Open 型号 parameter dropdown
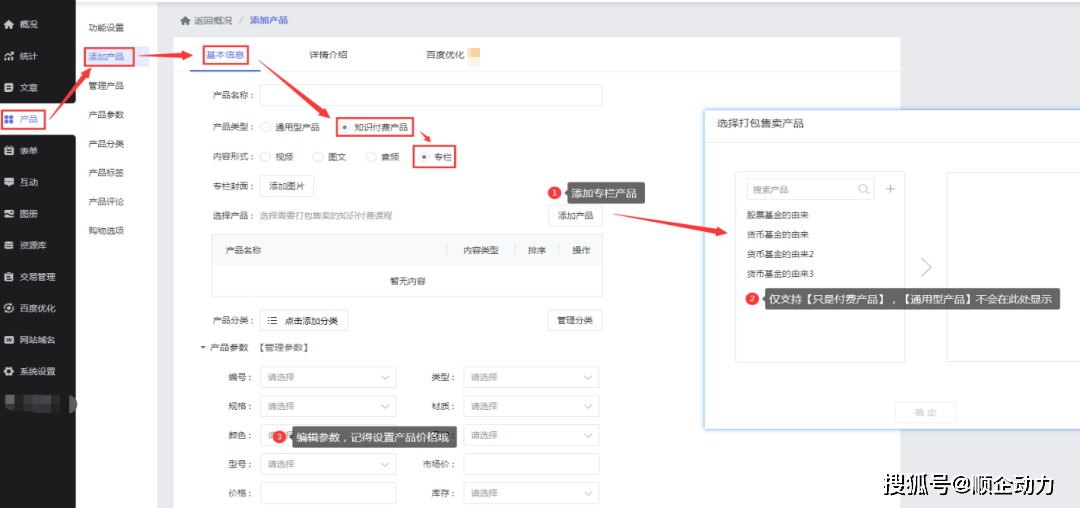 click(x=328, y=465)
